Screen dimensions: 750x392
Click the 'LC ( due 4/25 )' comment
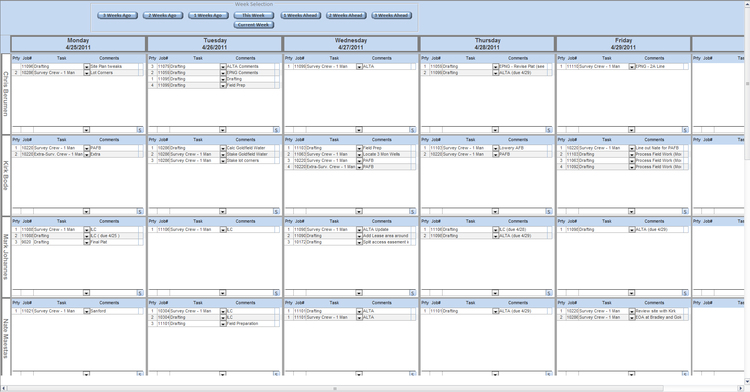pos(114,236)
